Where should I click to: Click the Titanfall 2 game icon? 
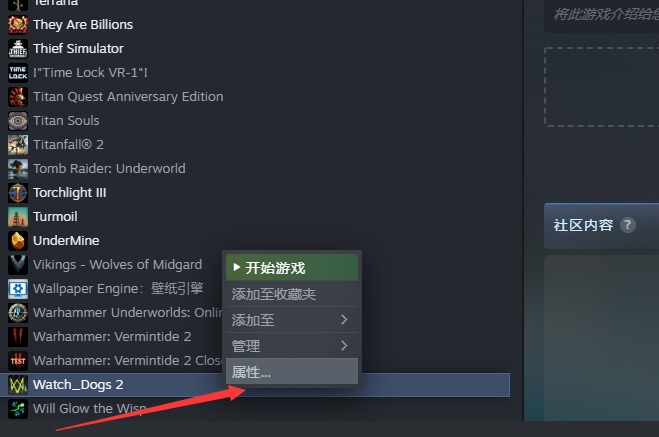[18, 145]
